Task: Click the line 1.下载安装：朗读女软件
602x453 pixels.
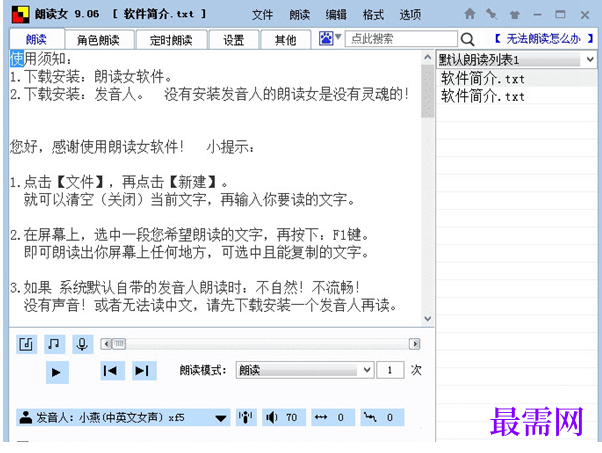Action: [91, 77]
